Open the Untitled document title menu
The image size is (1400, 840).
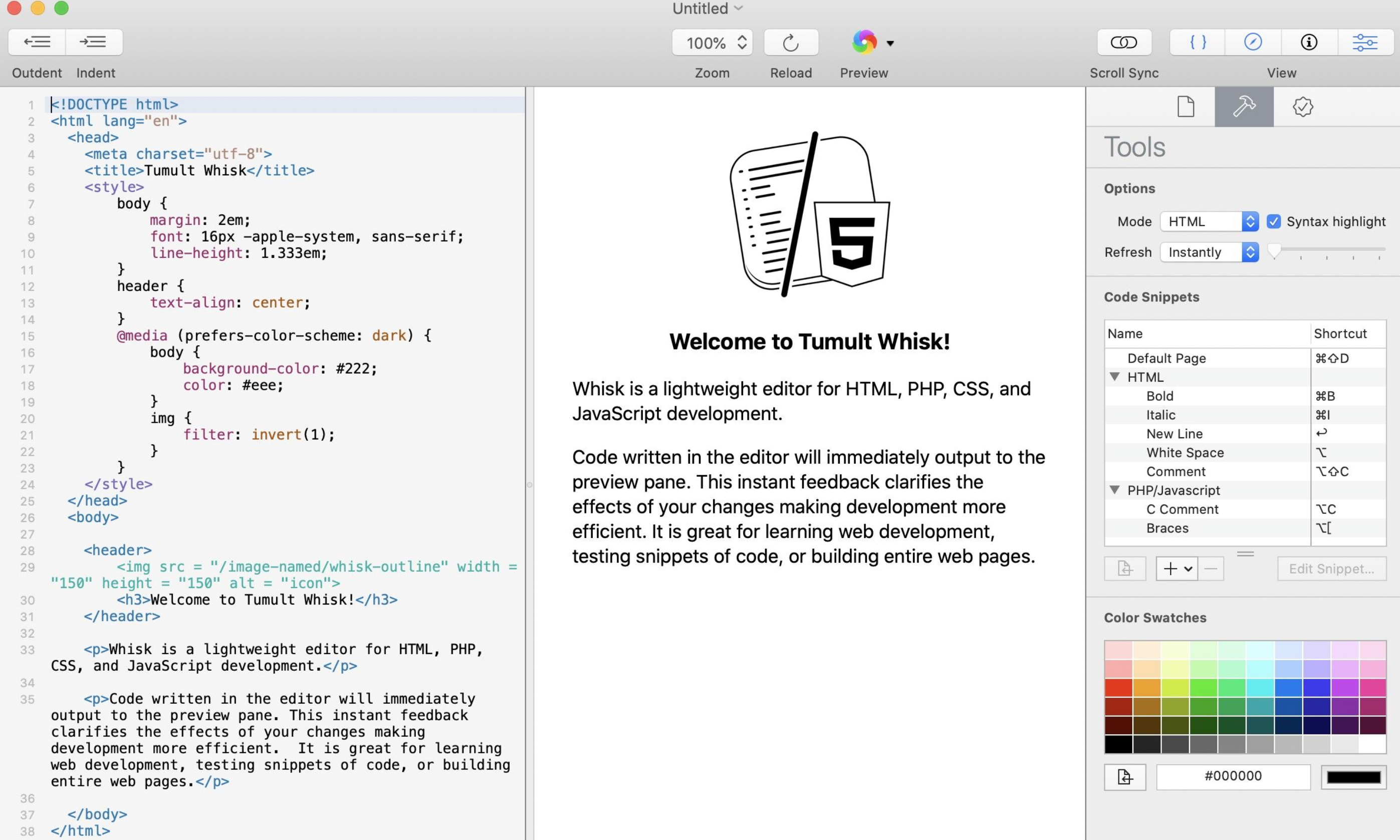(707, 9)
